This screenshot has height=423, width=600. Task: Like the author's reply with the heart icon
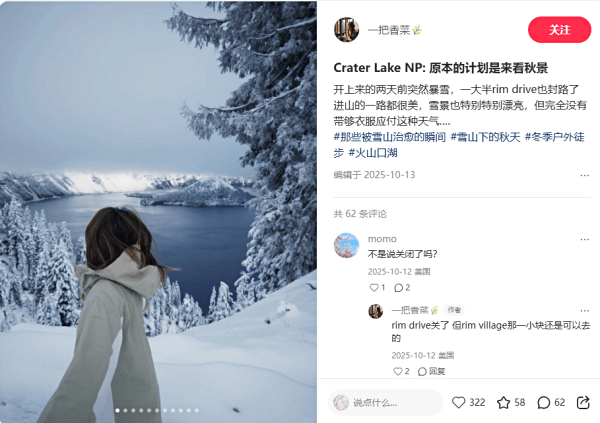[x=398, y=371]
